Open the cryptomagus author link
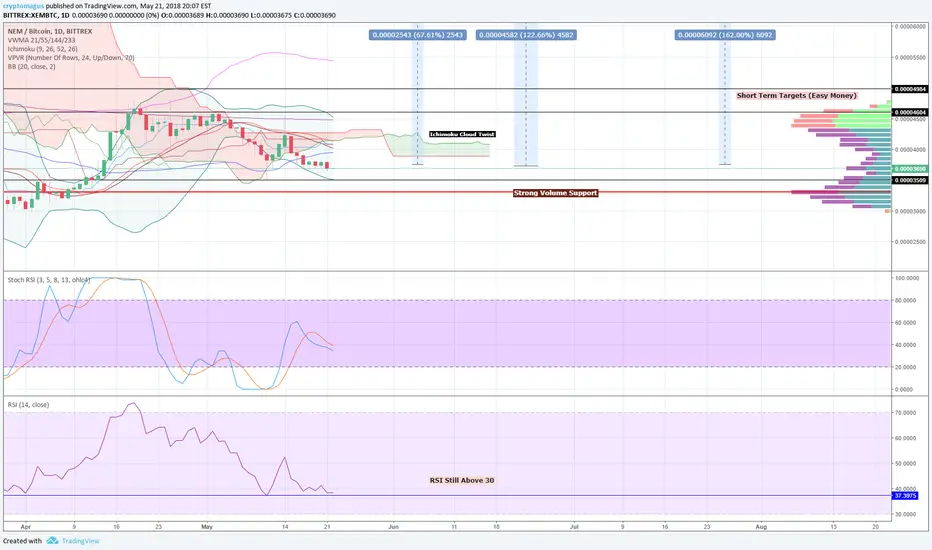The image size is (932, 550). tap(23, 6)
